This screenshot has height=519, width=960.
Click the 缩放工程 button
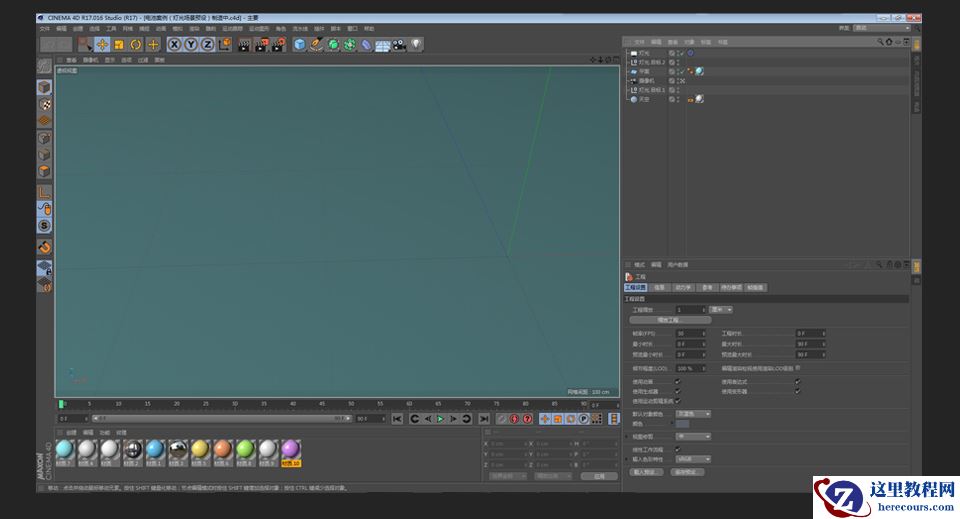tap(669, 320)
